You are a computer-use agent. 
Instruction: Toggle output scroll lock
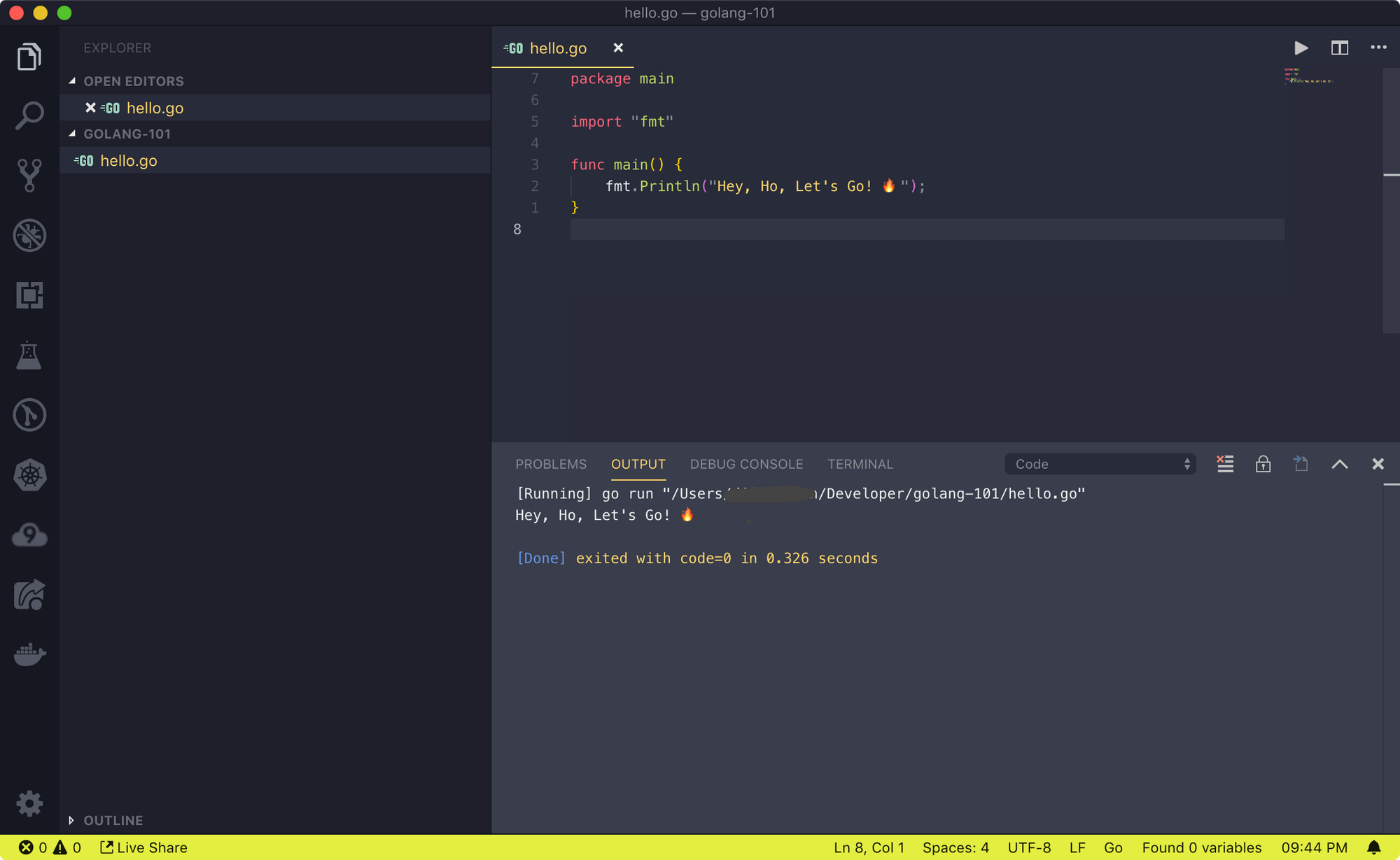click(x=1263, y=464)
